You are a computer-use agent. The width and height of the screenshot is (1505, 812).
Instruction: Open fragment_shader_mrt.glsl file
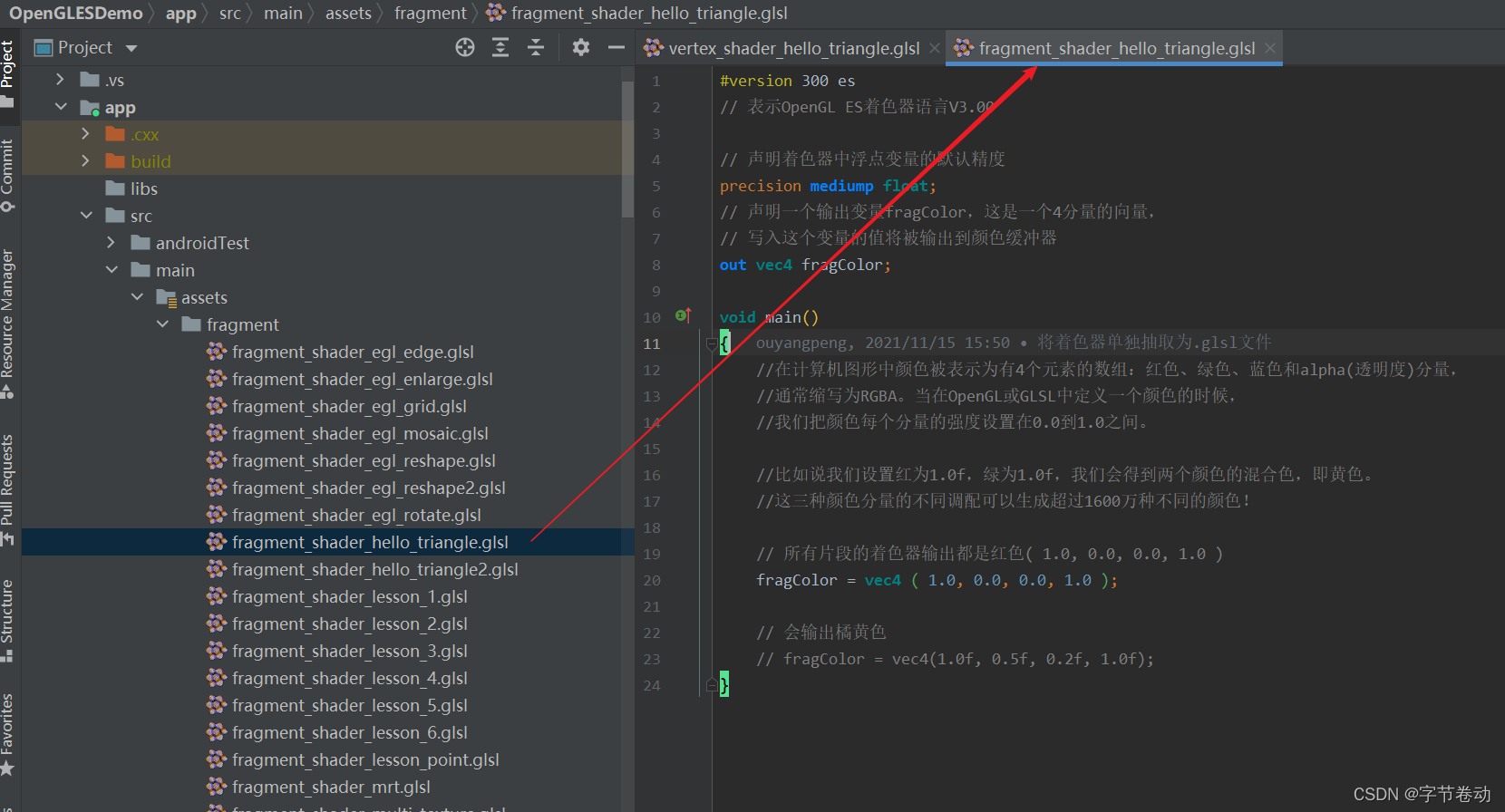point(331,787)
